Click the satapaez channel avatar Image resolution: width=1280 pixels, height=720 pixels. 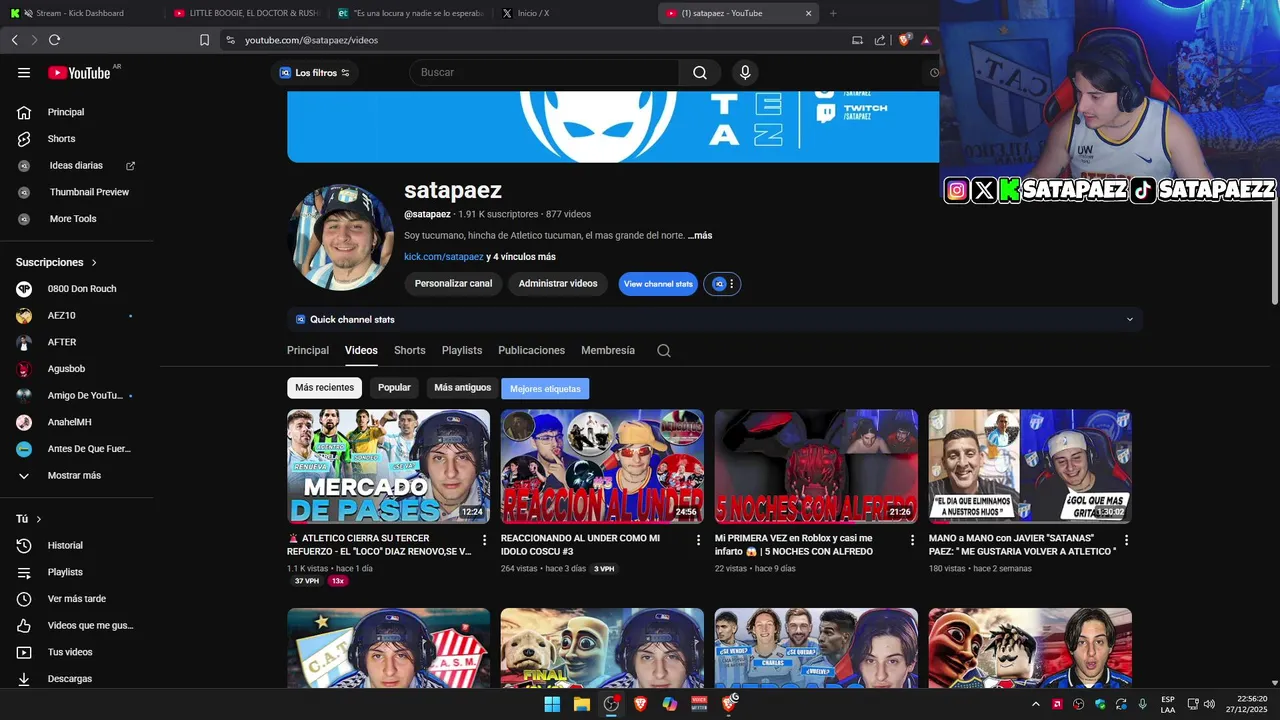click(340, 236)
